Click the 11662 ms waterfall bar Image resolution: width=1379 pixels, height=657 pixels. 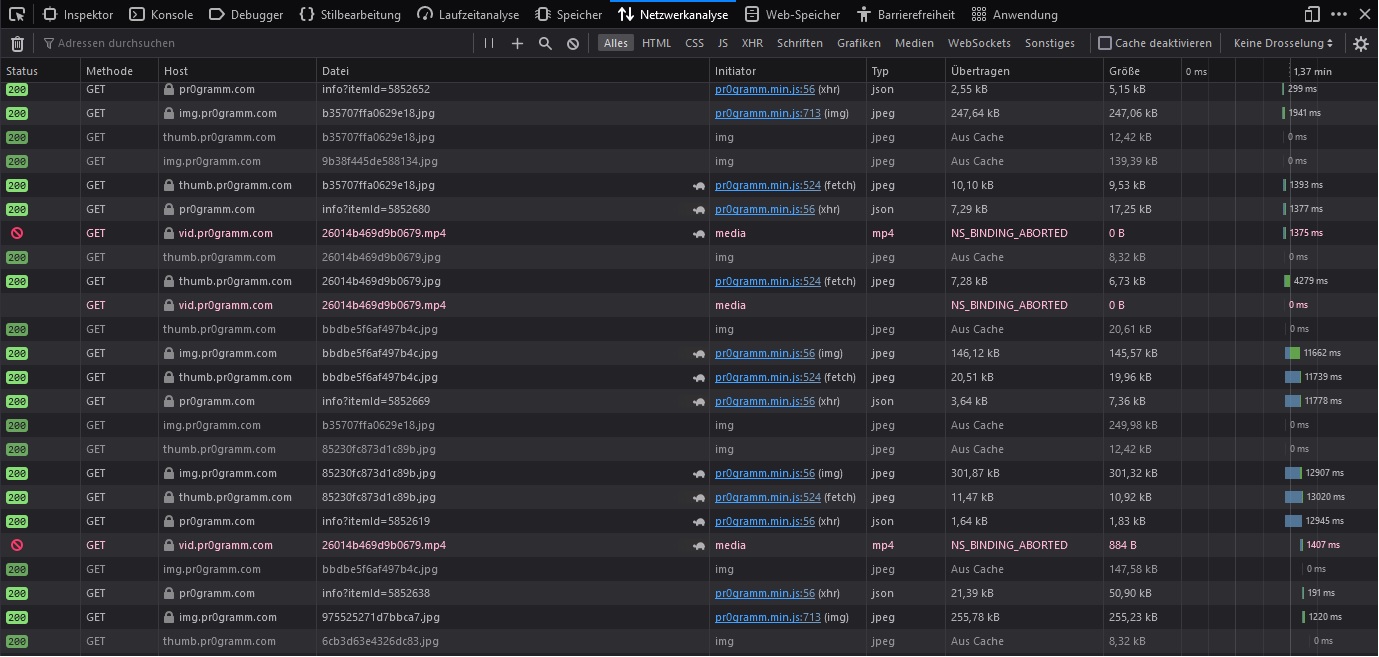pos(1293,353)
